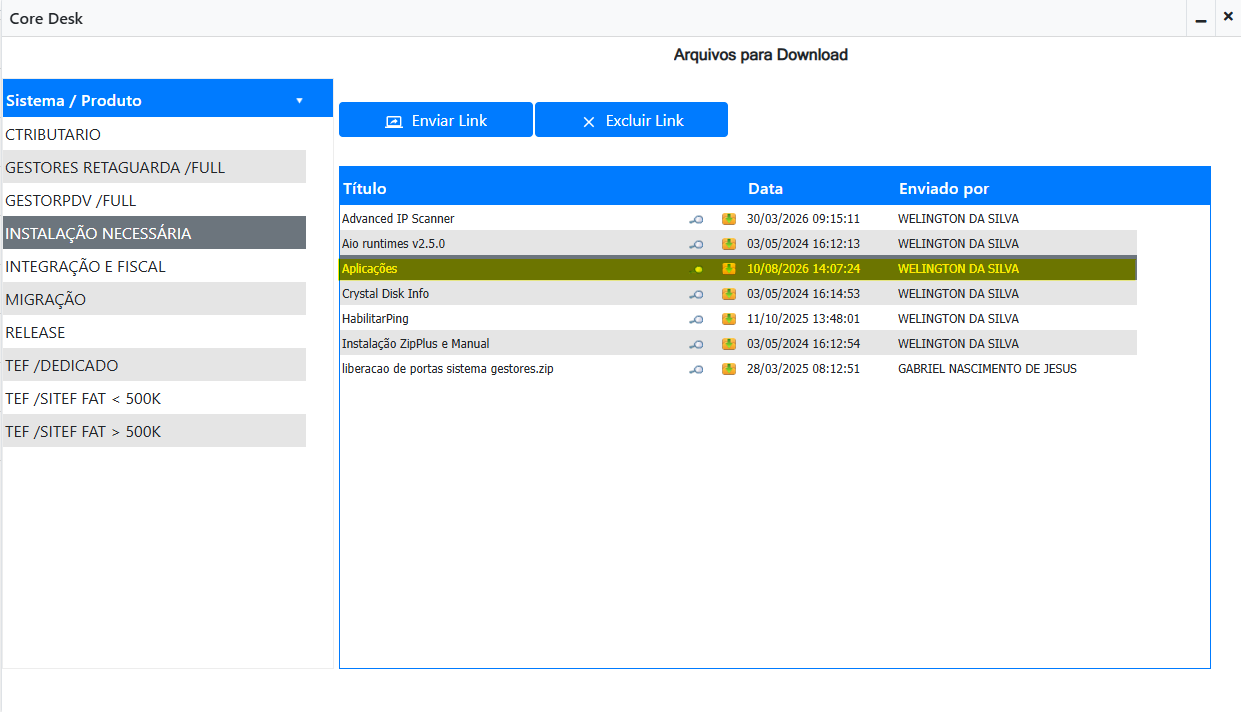This screenshot has width=1241, height=712.
Task: Select liberacao de portas sistema gestores.zip title
Action: [x=448, y=369]
